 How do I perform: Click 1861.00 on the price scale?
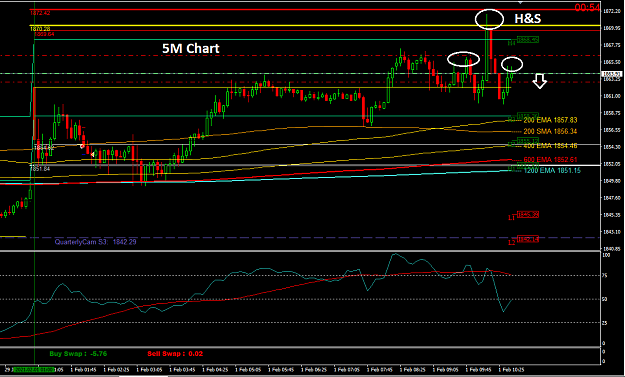click(611, 96)
